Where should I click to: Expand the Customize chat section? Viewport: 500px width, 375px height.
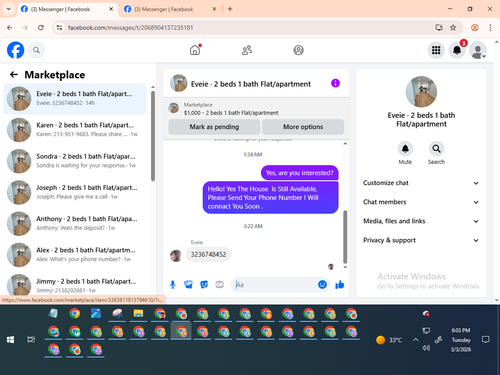click(x=421, y=183)
